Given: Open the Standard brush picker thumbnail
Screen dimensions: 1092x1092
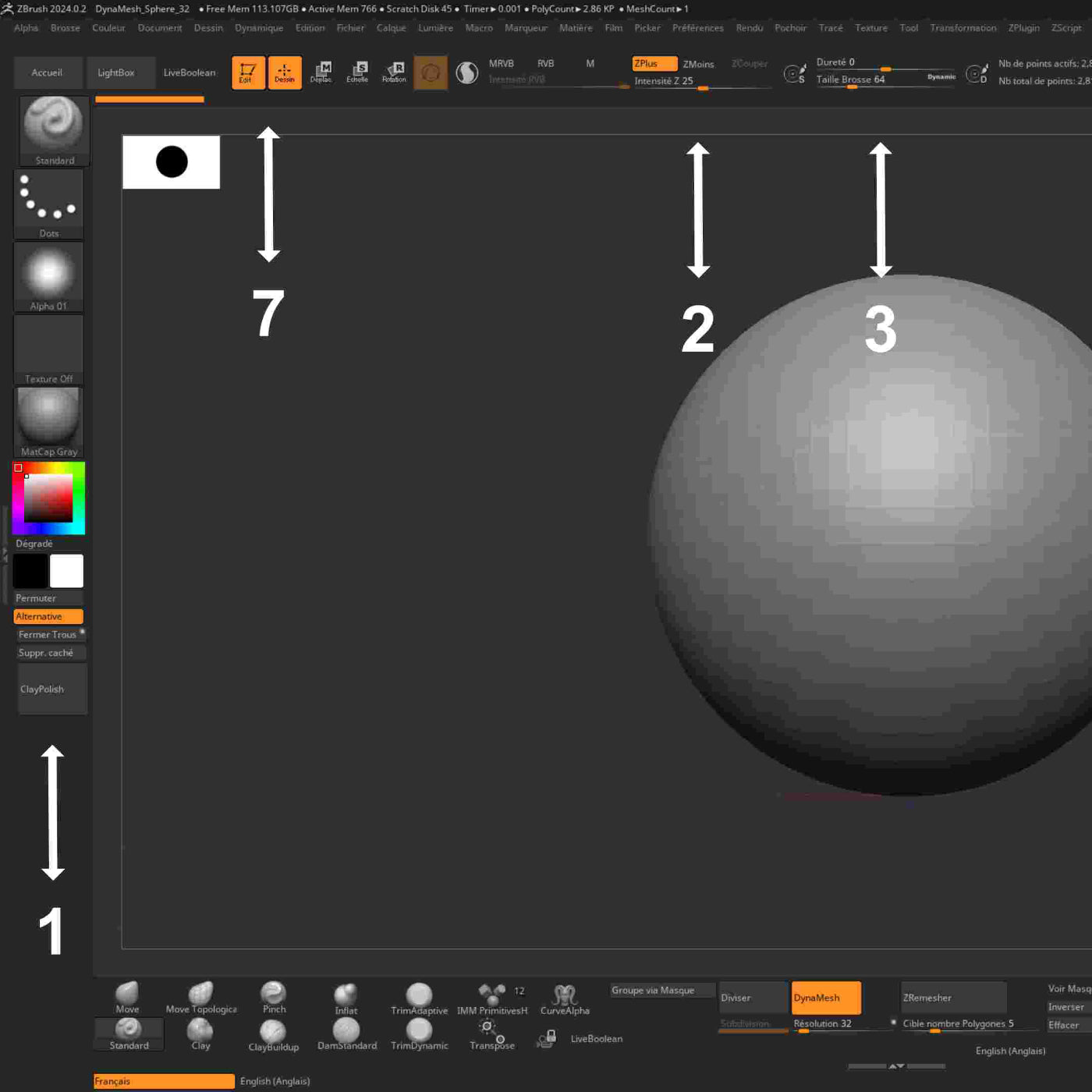Looking at the screenshot, I should tap(53, 129).
